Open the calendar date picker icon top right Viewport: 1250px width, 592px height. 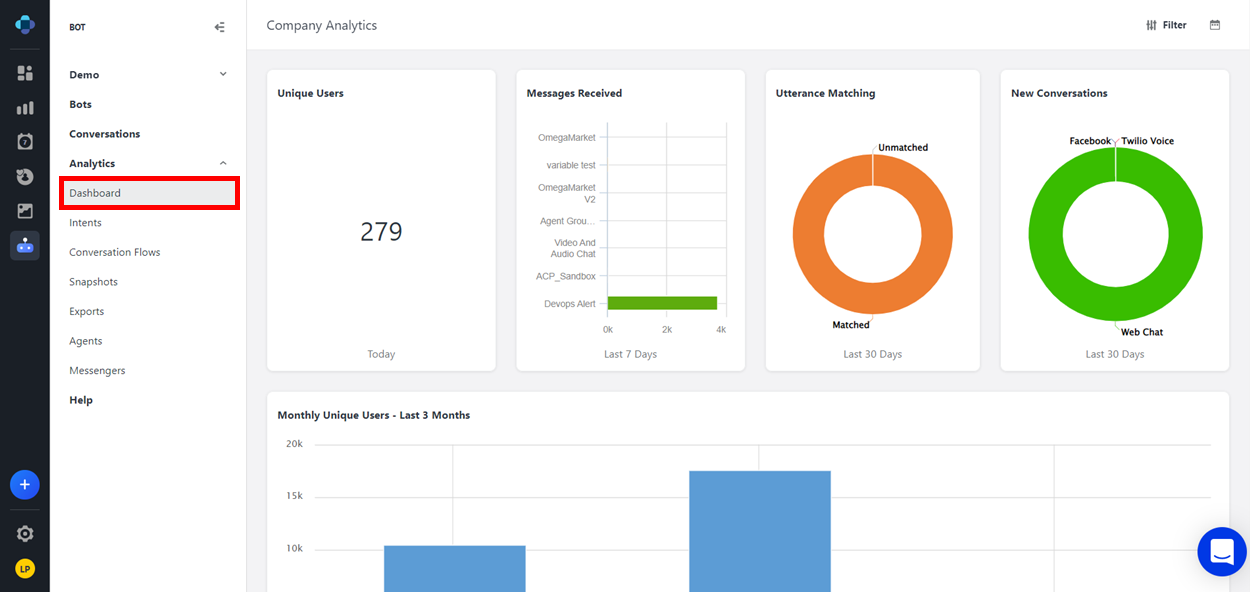tap(1214, 24)
